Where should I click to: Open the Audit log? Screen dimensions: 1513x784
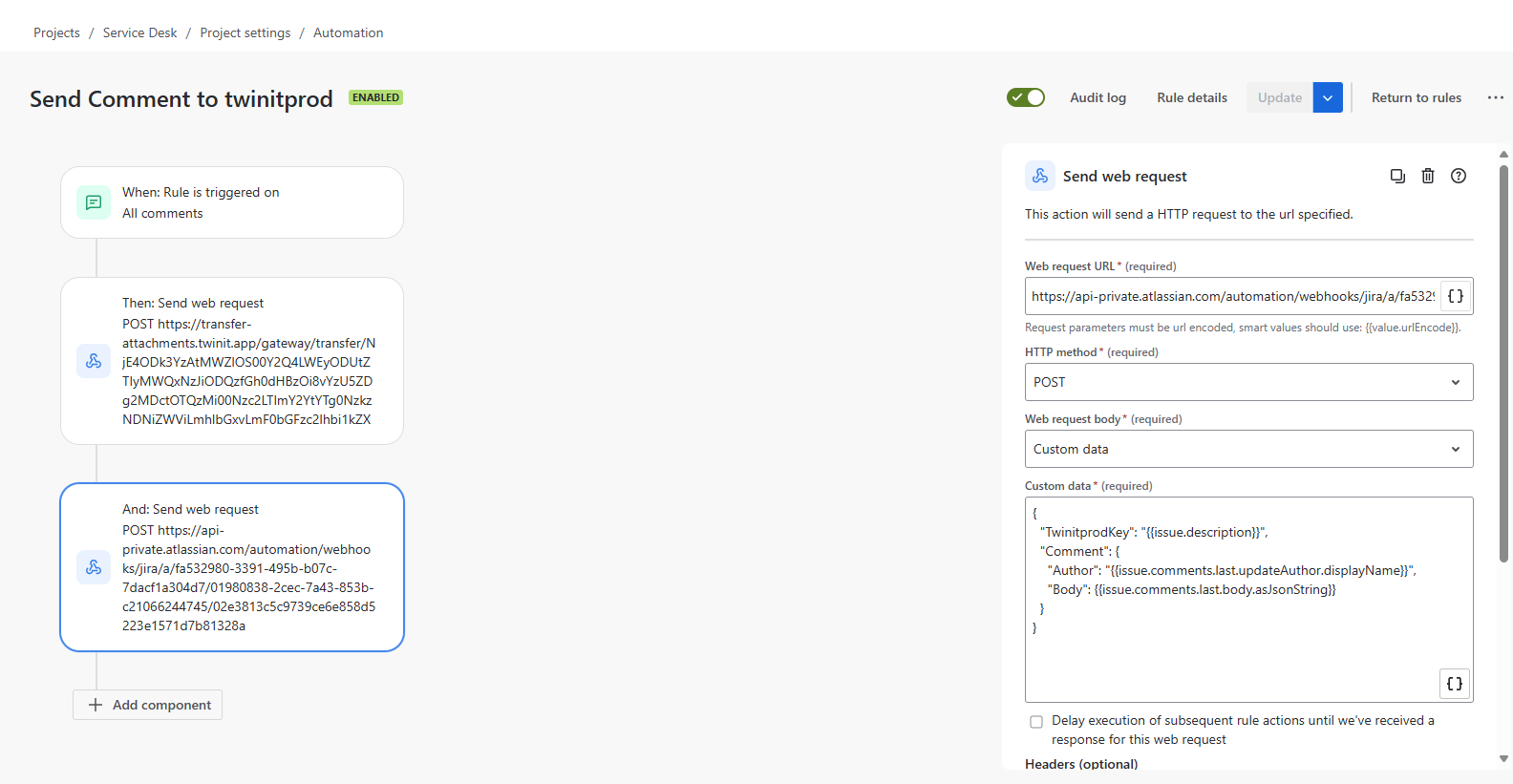point(1097,97)
